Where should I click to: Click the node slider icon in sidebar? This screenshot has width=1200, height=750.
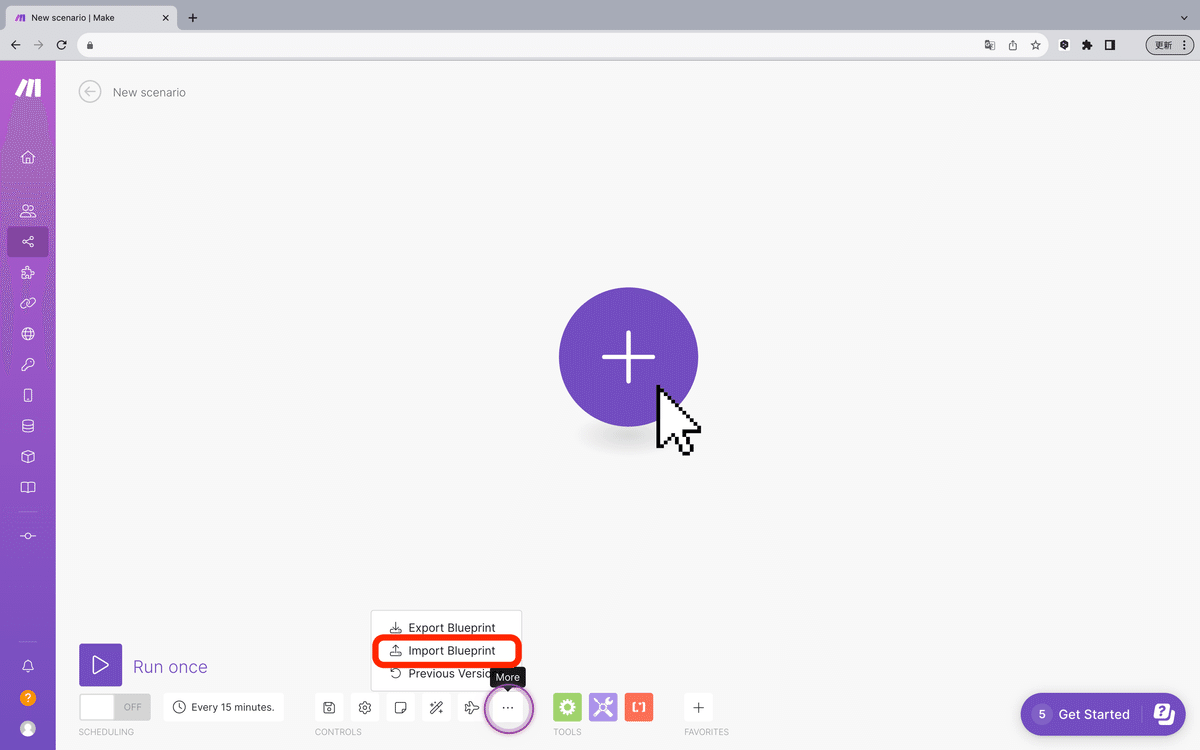tap(28, 536)
